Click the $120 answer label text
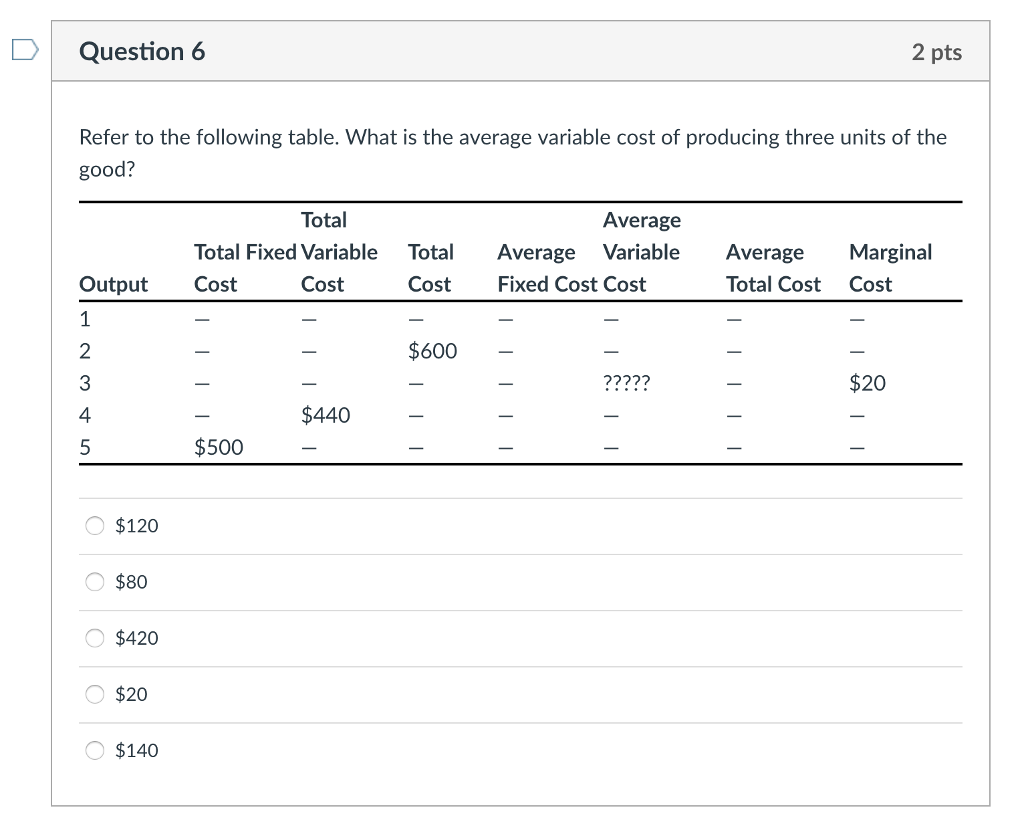 click(x=136, y=525)
